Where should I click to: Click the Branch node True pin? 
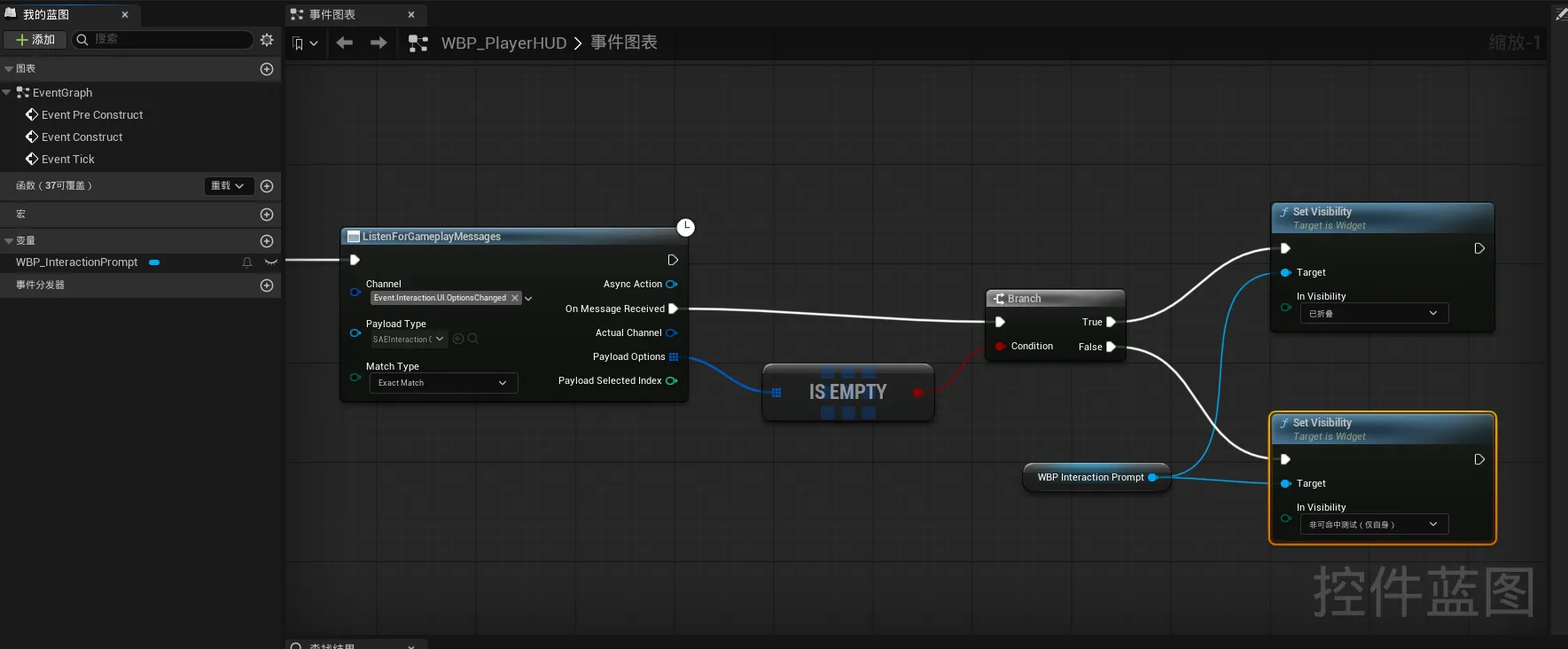point(1111,322)
